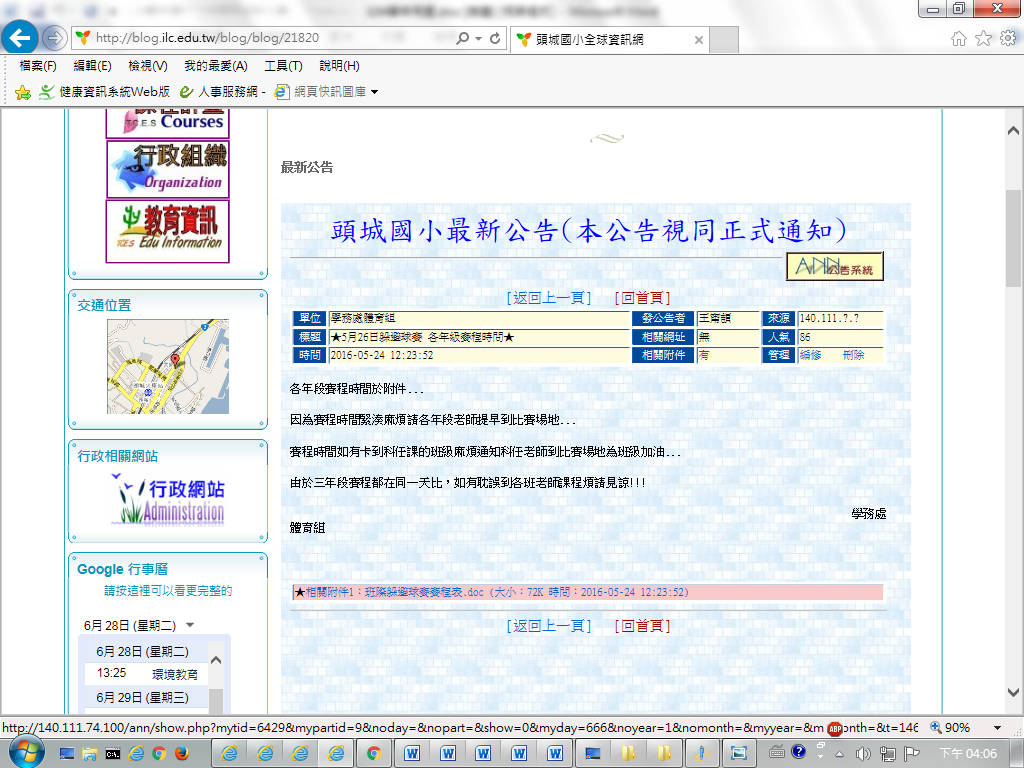
Task: Open the 檔案(F) menu
Action: point(38,66)
